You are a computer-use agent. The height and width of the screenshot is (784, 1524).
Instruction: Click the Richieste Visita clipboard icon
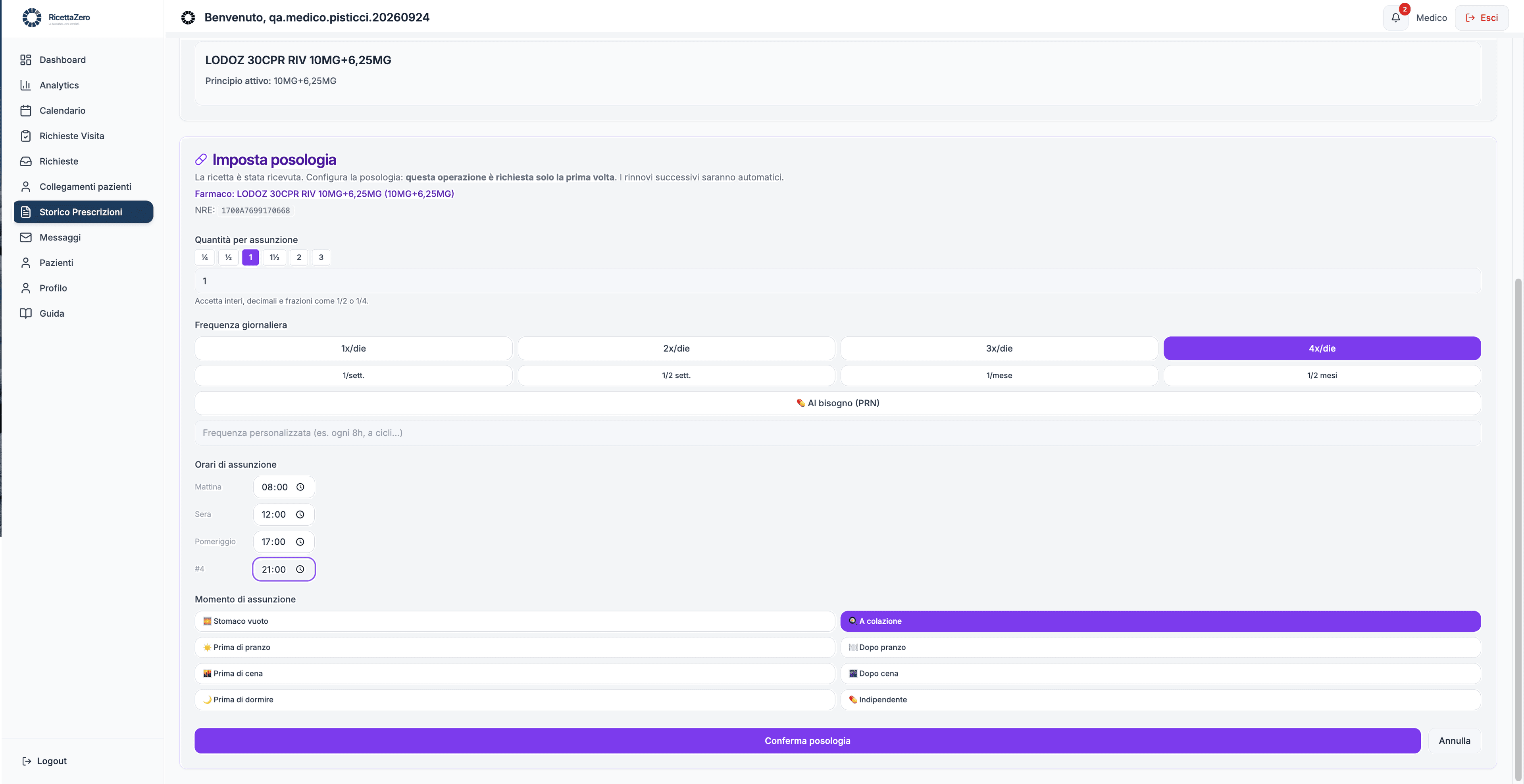[x=25, y=136]
